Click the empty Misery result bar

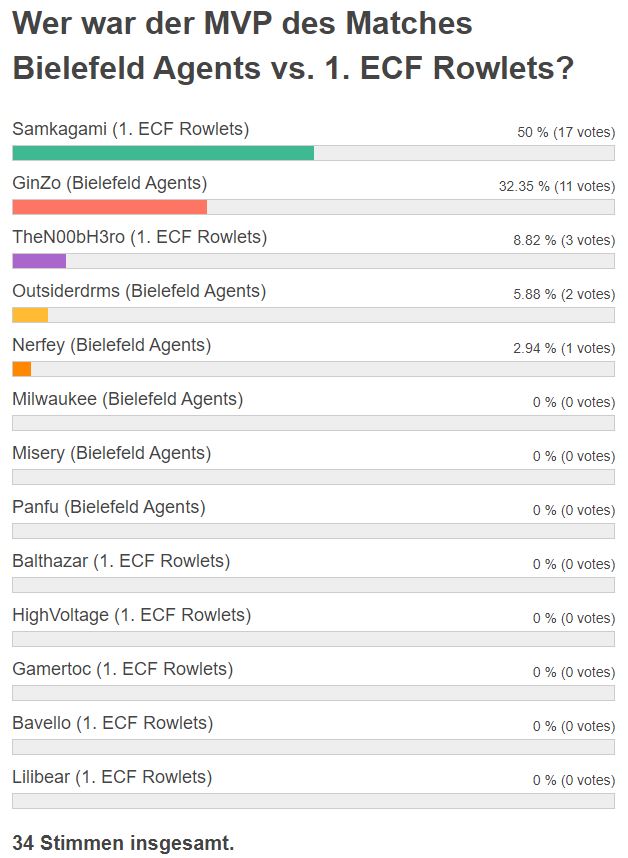[x=313, y=477]
